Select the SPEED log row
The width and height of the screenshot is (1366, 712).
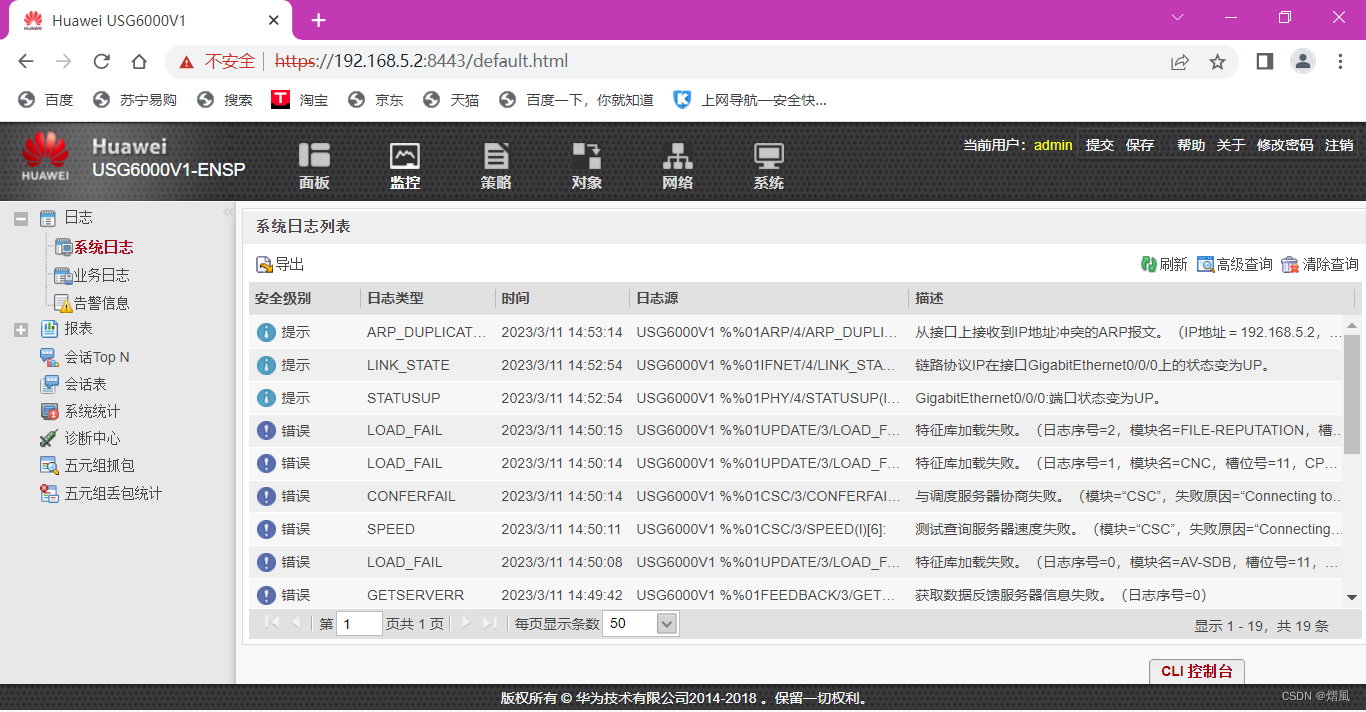(x=796, y=529)
